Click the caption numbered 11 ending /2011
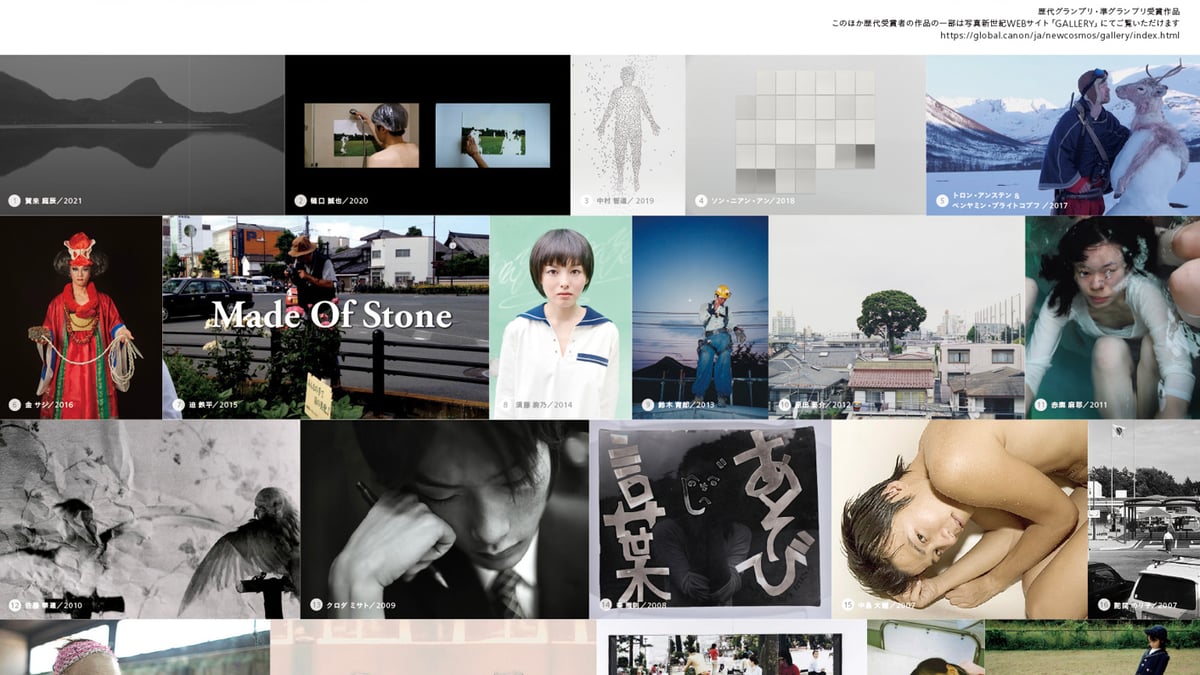This screenshot has width=1200, height=675. (x=1071, y=405)
